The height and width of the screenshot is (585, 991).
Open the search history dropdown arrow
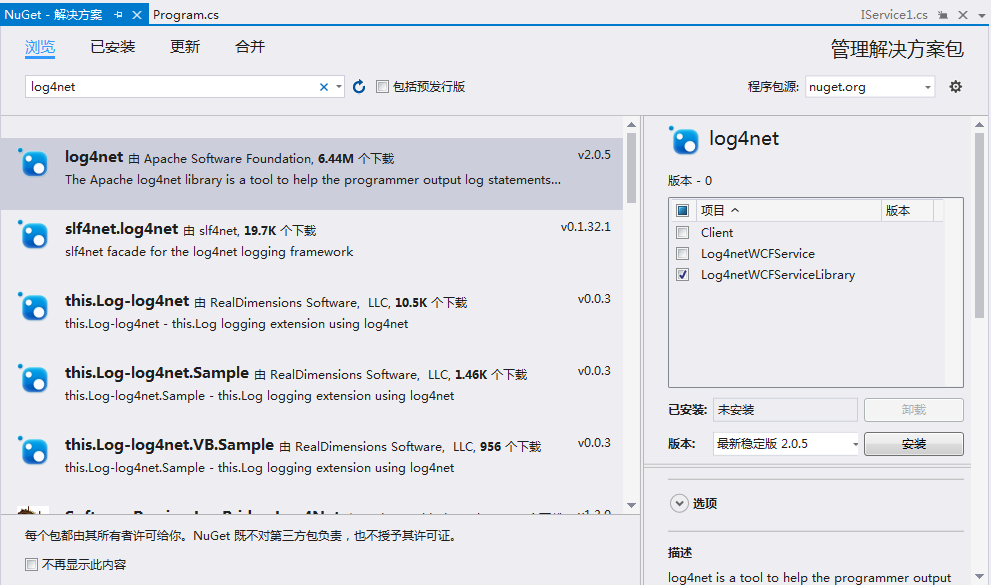[x=339, y=87]
